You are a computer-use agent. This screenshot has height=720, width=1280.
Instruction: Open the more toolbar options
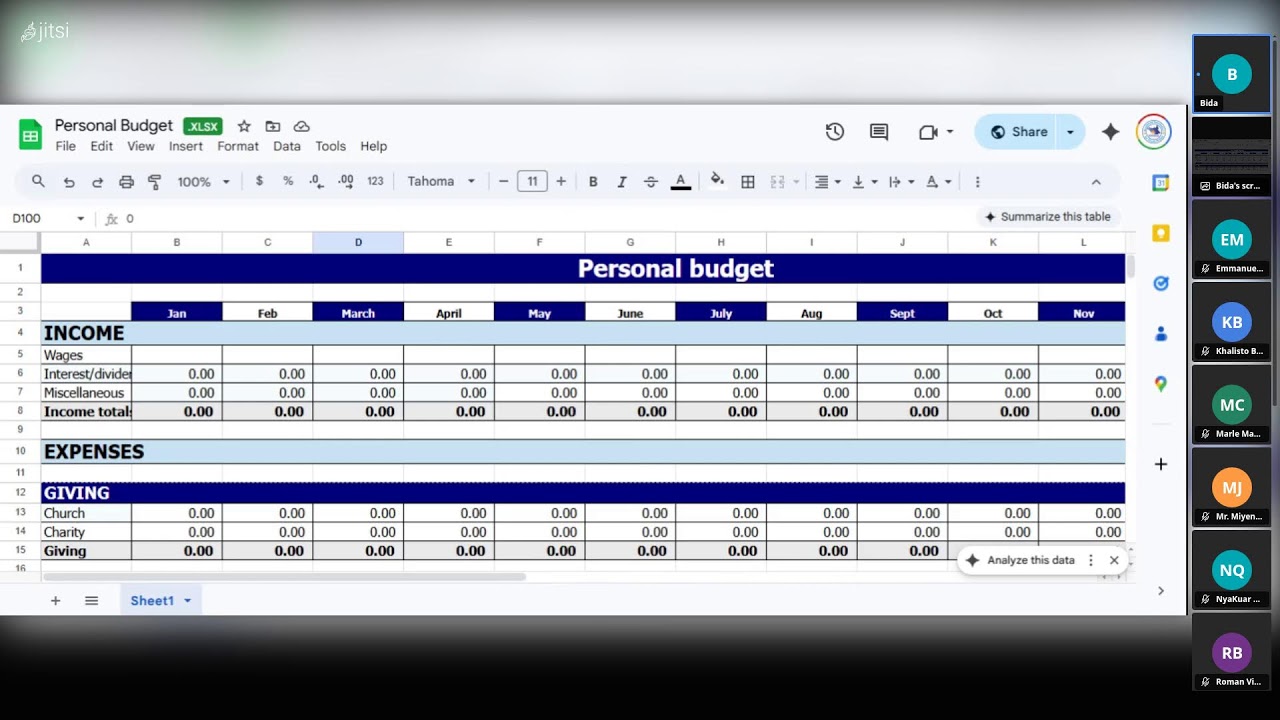point(977,182)
